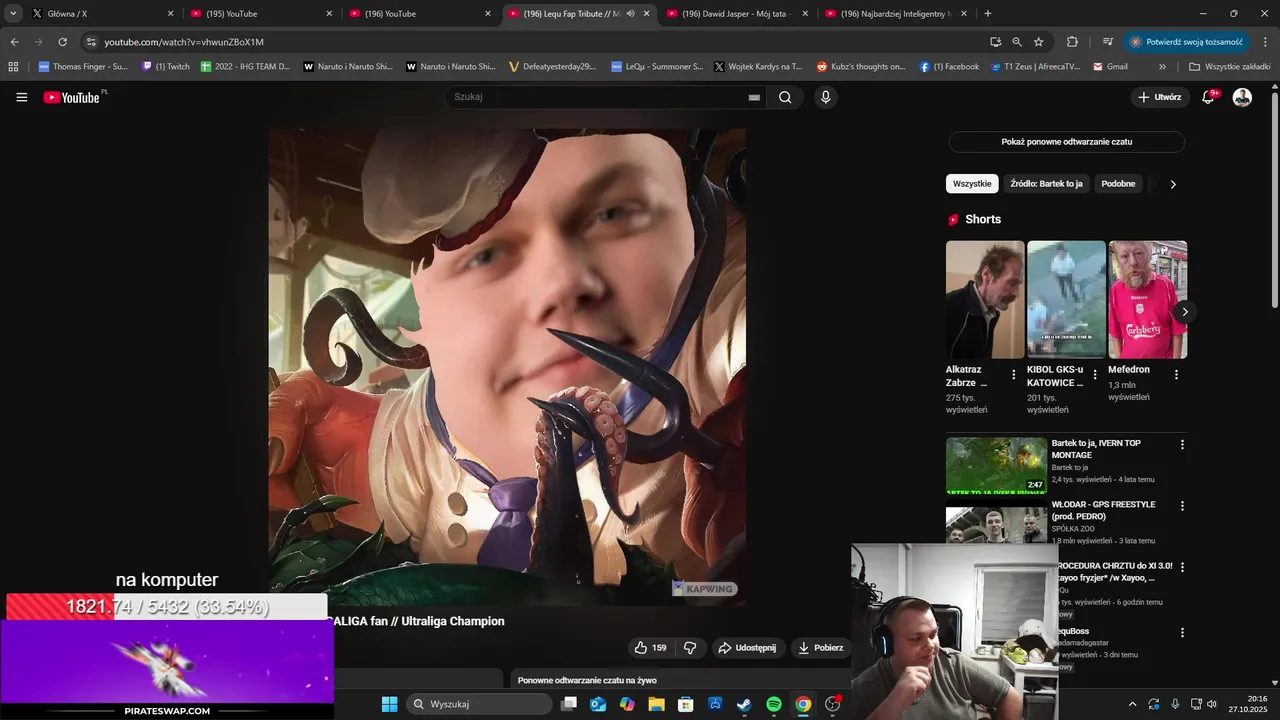Bookmark this page with star icon
Screen dimensions: 1280x720
coord(1039,42)
